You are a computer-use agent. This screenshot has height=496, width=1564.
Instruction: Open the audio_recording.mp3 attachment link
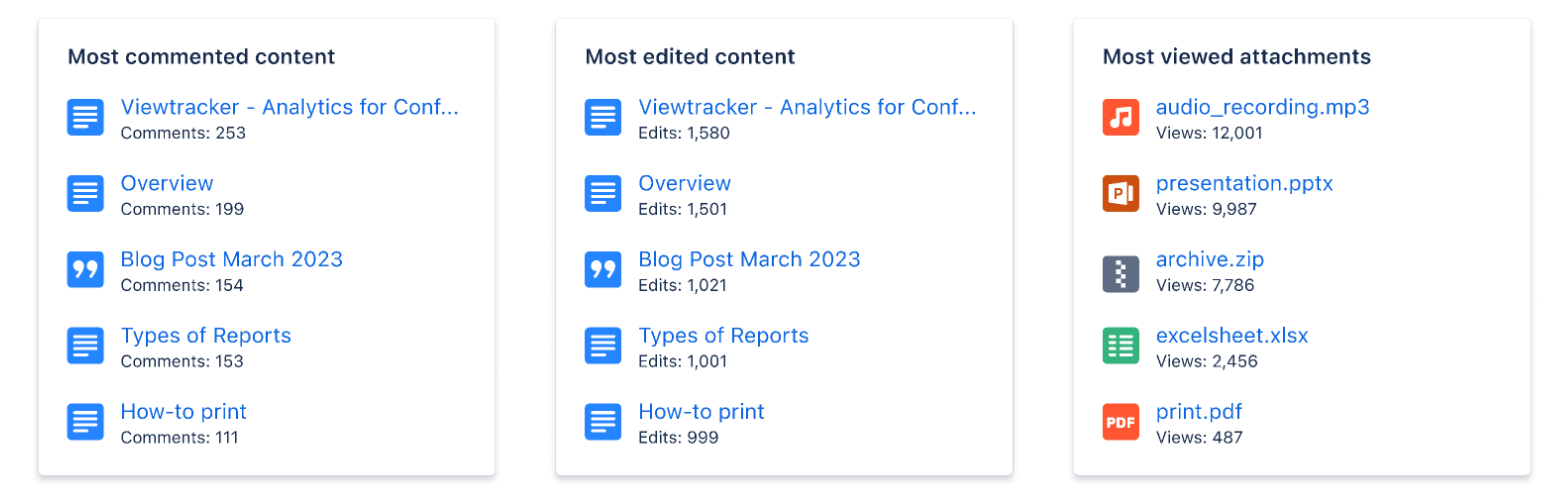[x=1262, y=107]
